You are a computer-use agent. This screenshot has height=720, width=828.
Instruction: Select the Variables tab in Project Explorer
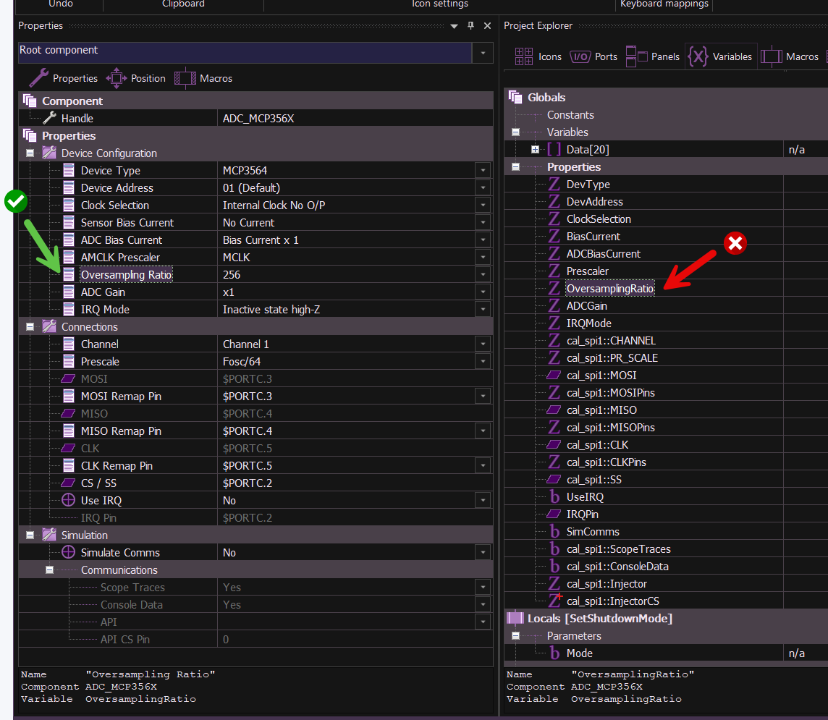pyautogui.click(x=720, y=57)
